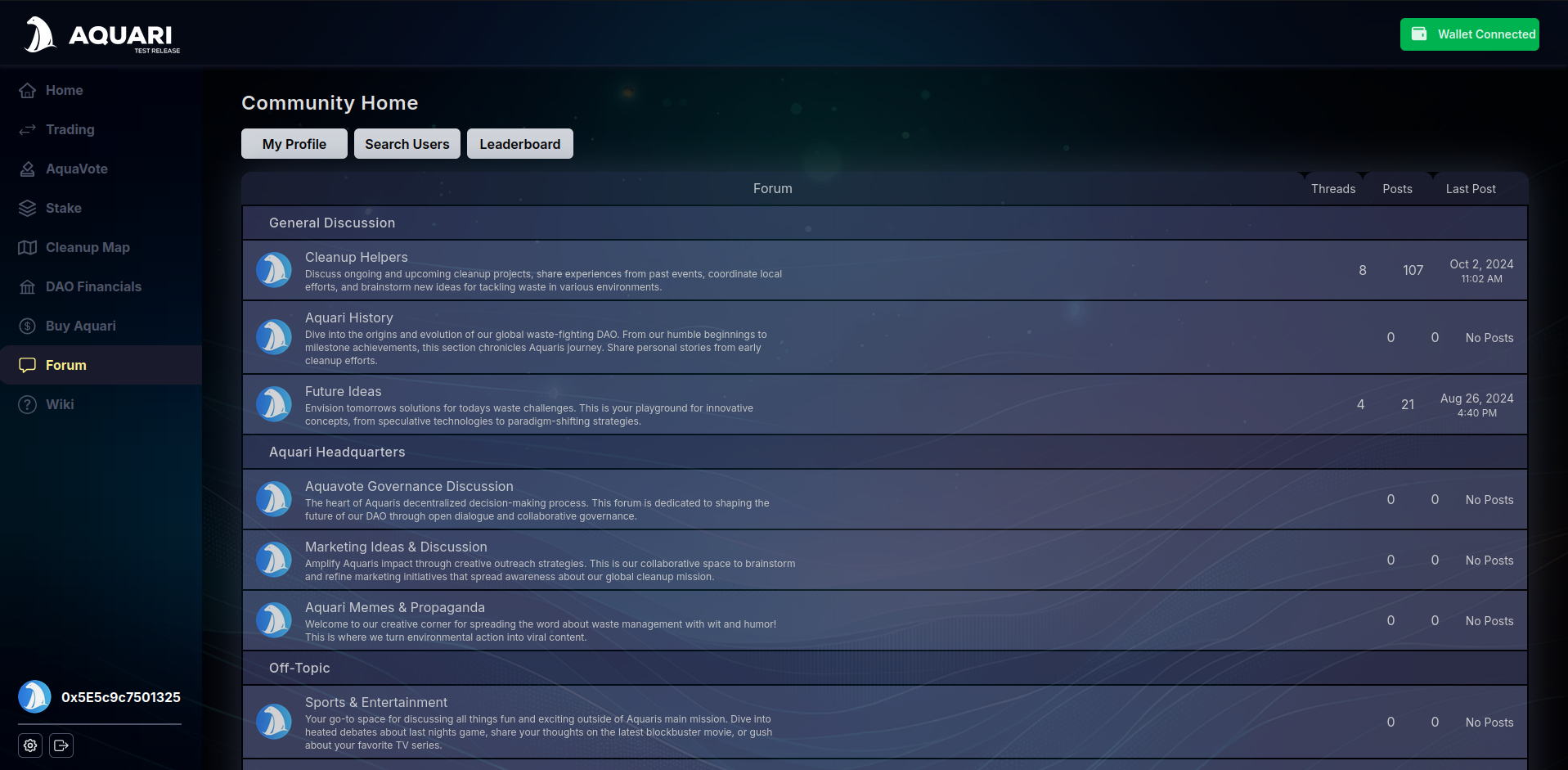
Task: Open the Future Ideas forum
Action: pyautogui.click(x=343, y=391)
